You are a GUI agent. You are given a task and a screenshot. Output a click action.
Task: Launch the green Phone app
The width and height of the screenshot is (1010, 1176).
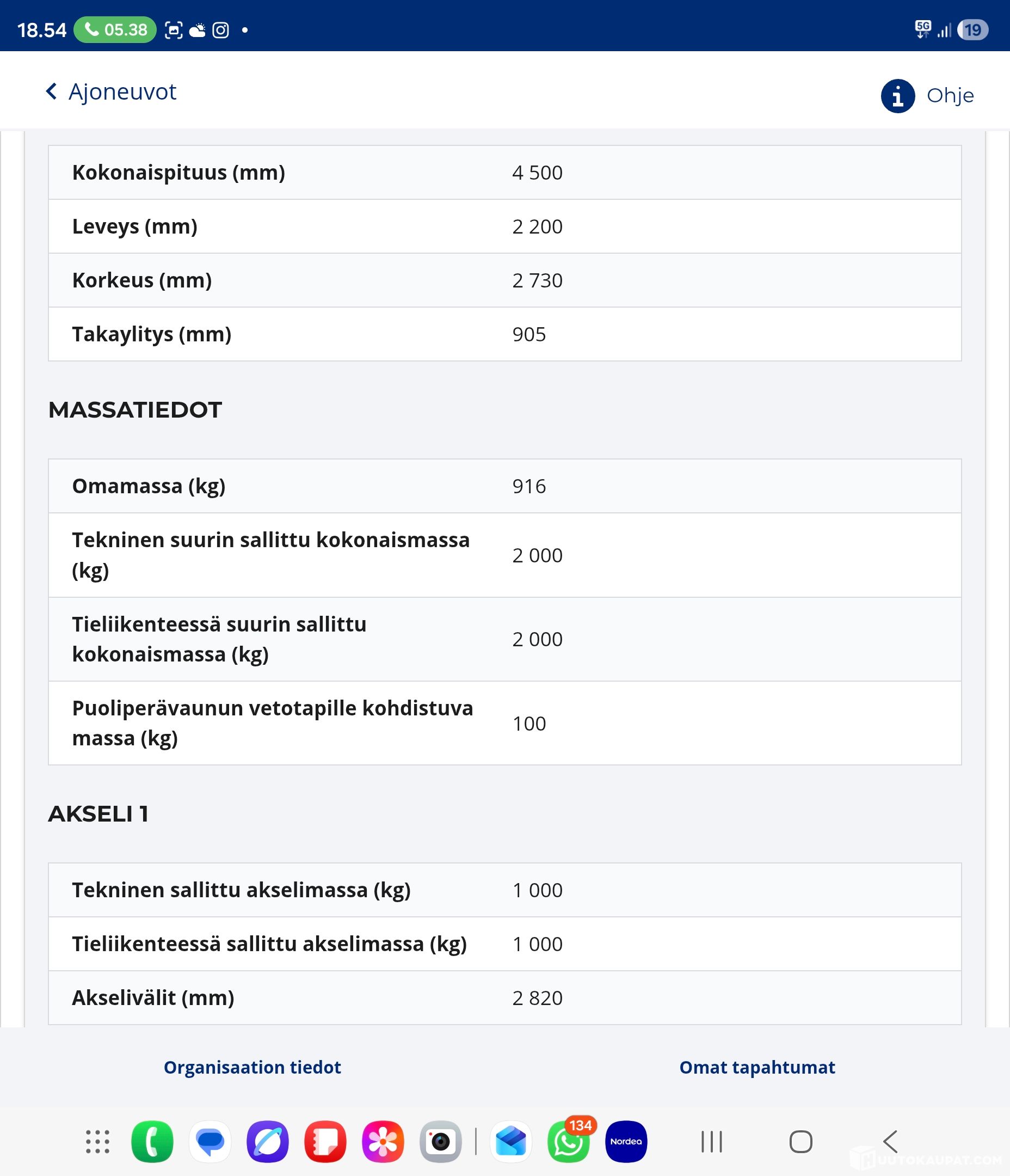152,1141
